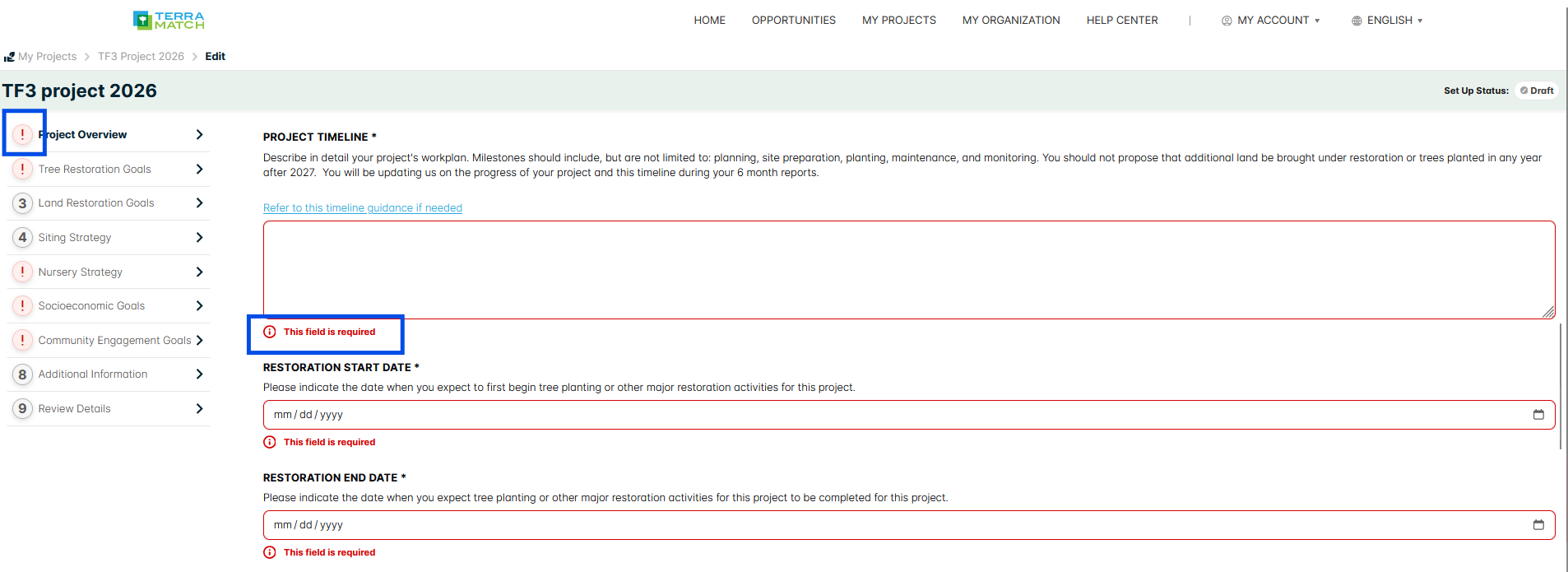Click the Draft status badge
Screen dimensions: 1568x572
click(x=1537, y=91)
